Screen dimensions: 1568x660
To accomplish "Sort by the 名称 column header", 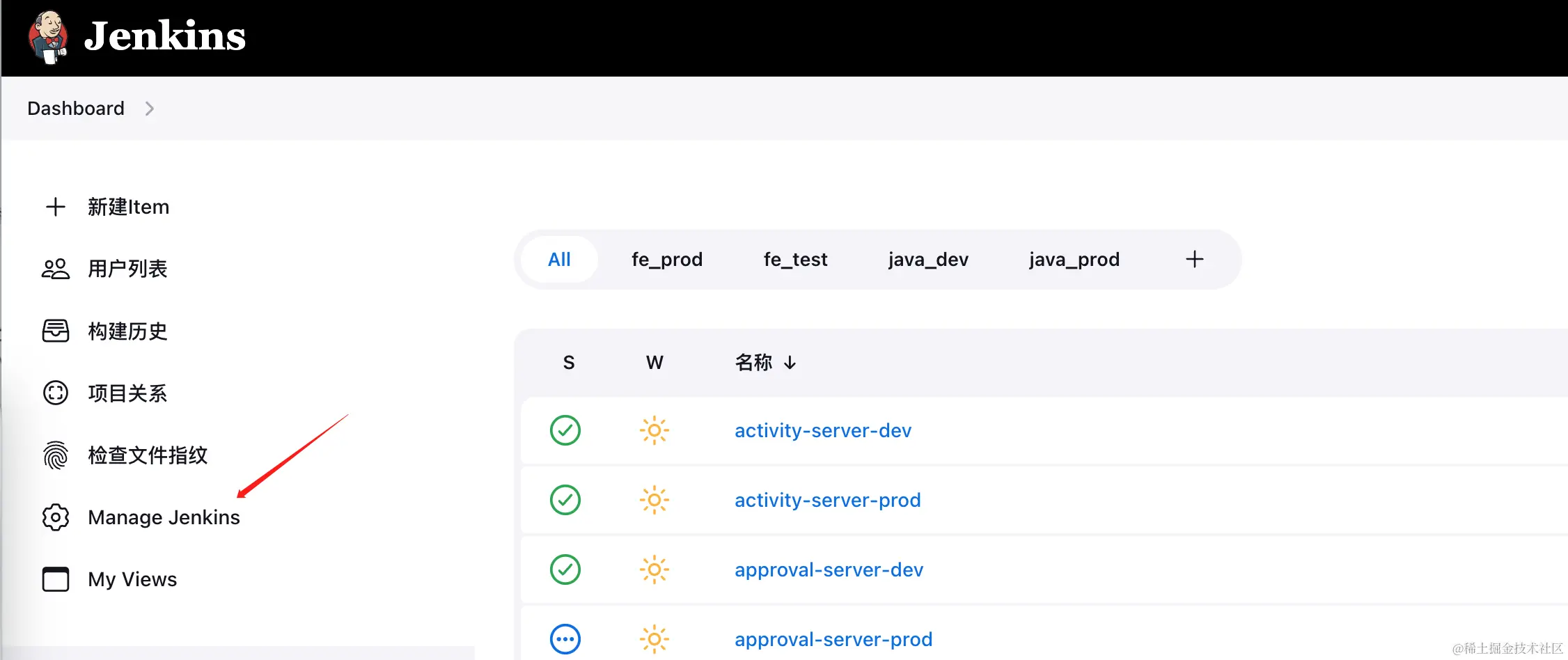I will click(765, 363).
